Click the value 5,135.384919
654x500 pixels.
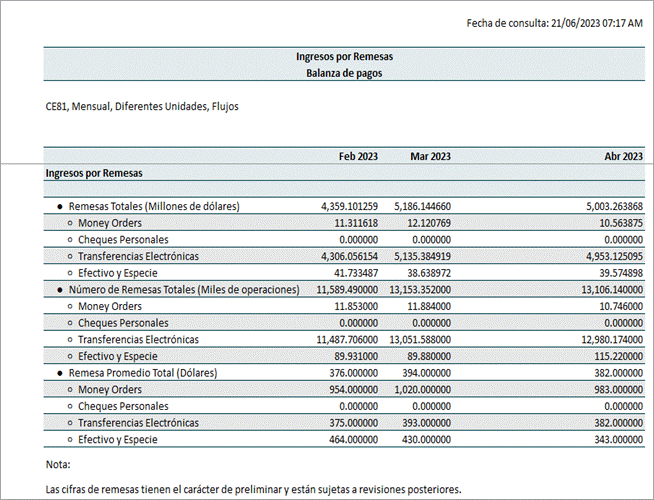point(423,256)
